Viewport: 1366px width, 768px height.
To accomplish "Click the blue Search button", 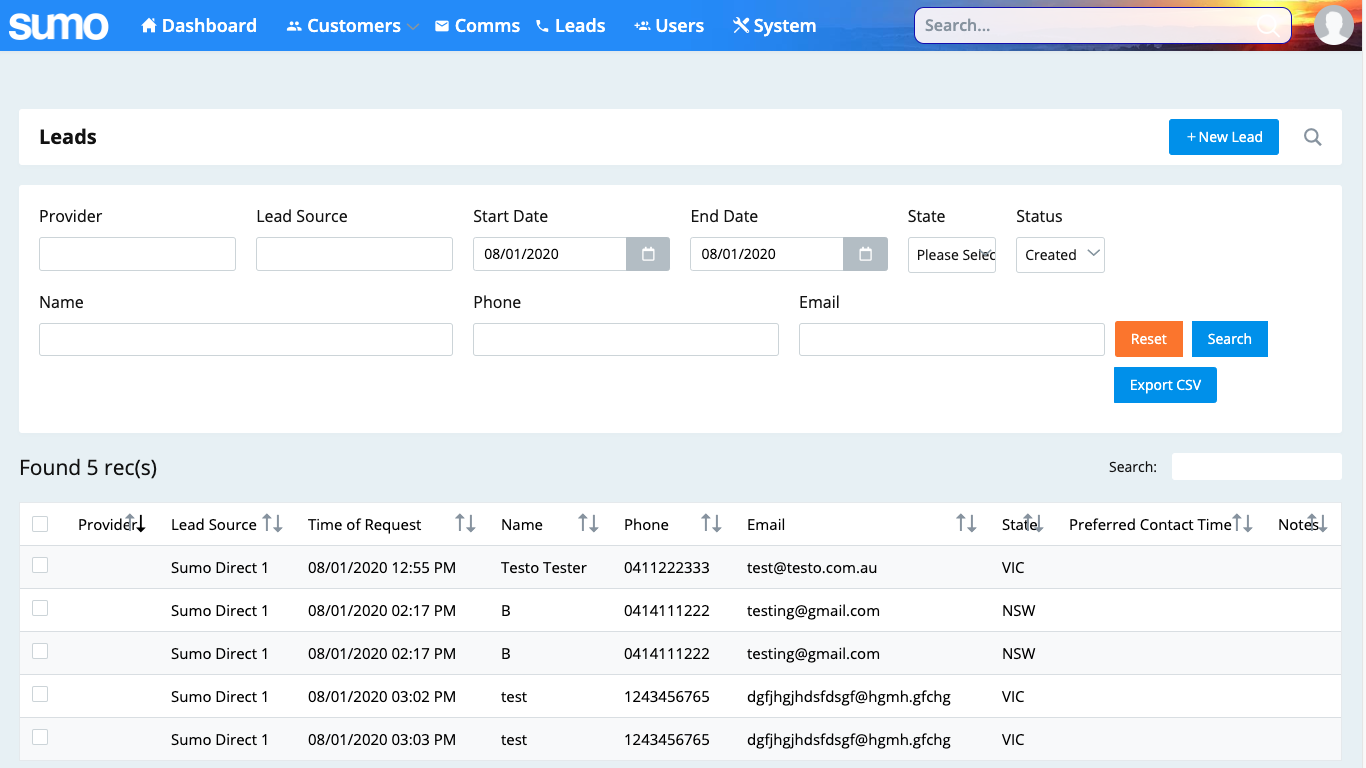I will coord(1230,339).
